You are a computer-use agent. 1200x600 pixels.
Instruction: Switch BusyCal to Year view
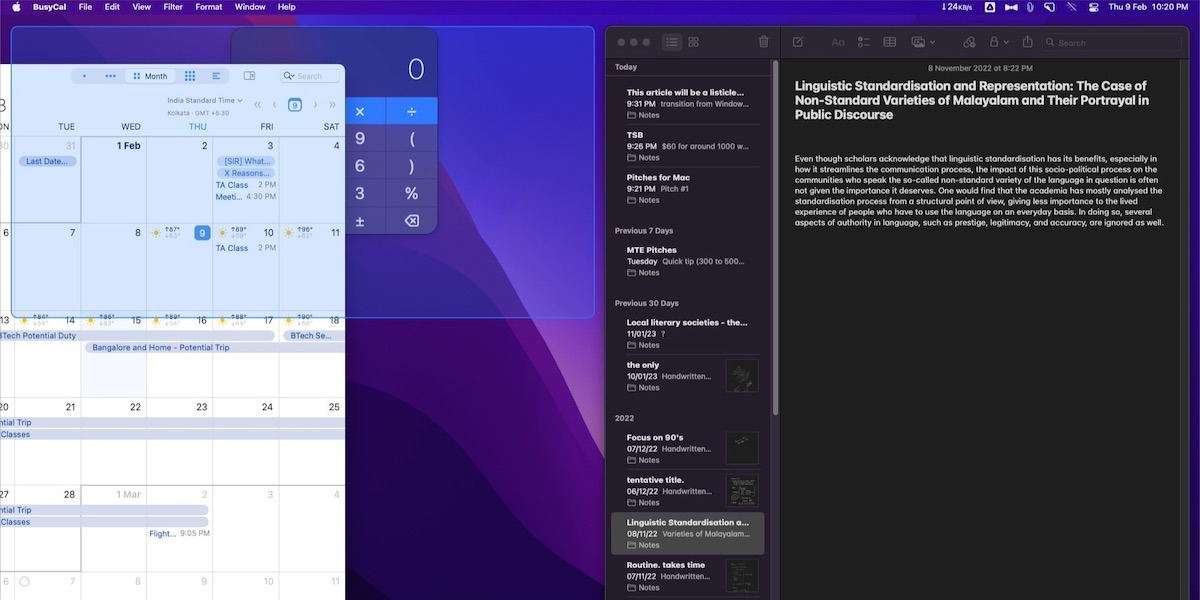coord(189,75)
